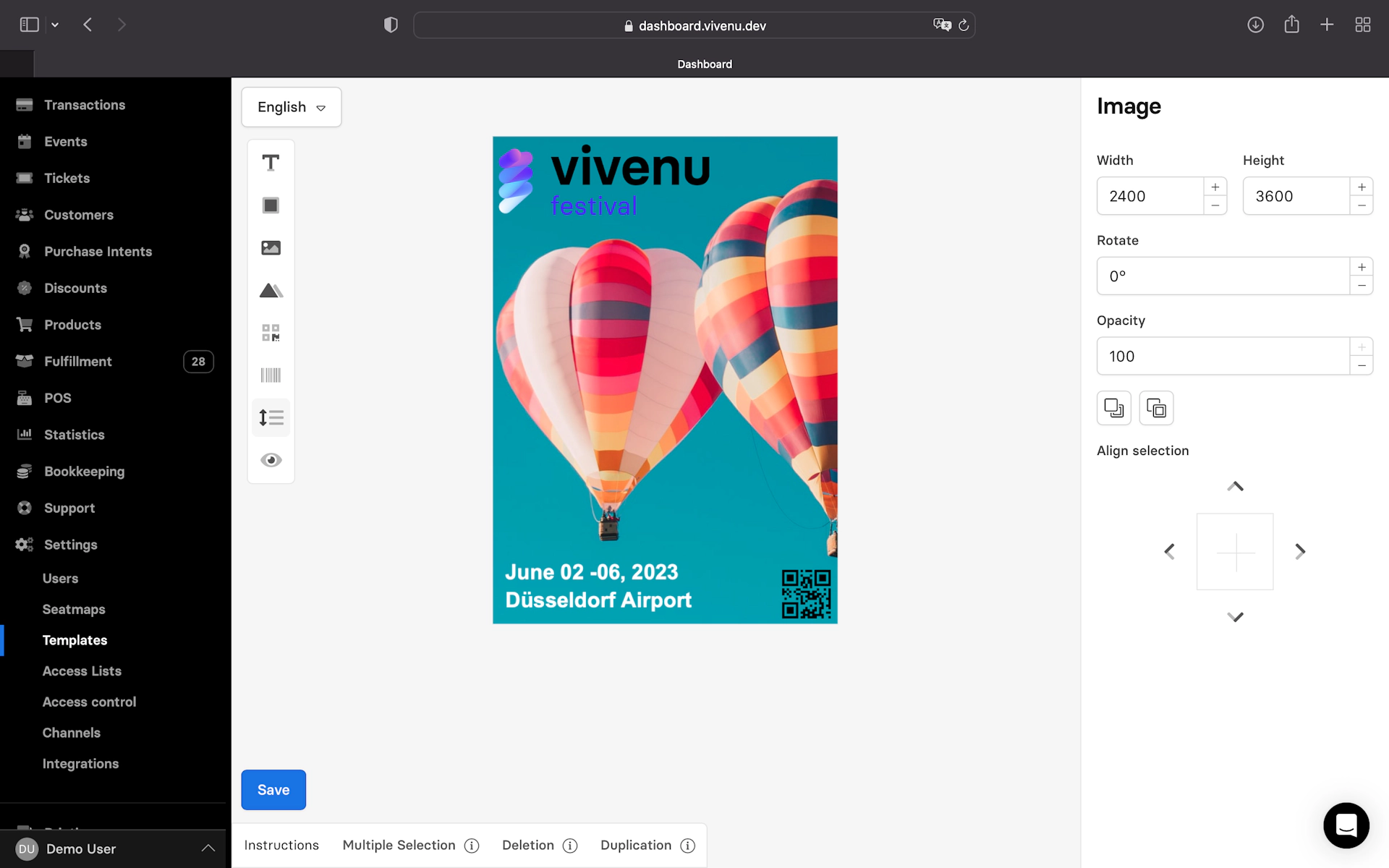Open Safari sidebar dropdown arrow
Screen dimensions: 1389x868
[55, 25]
